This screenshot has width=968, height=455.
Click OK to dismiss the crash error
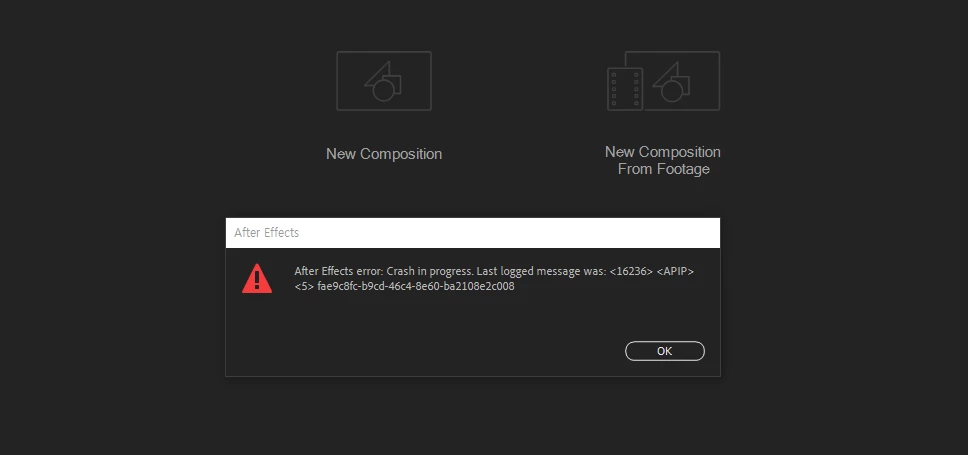664,351
